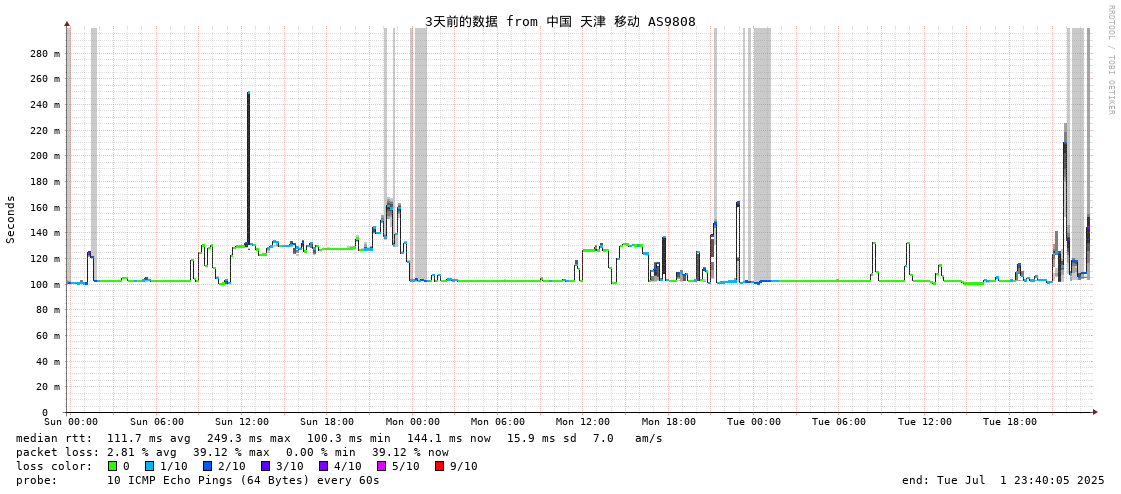Click the 'end: Tue Jul 1 23:40:05 2025' timestamp

click(1003, 480)
